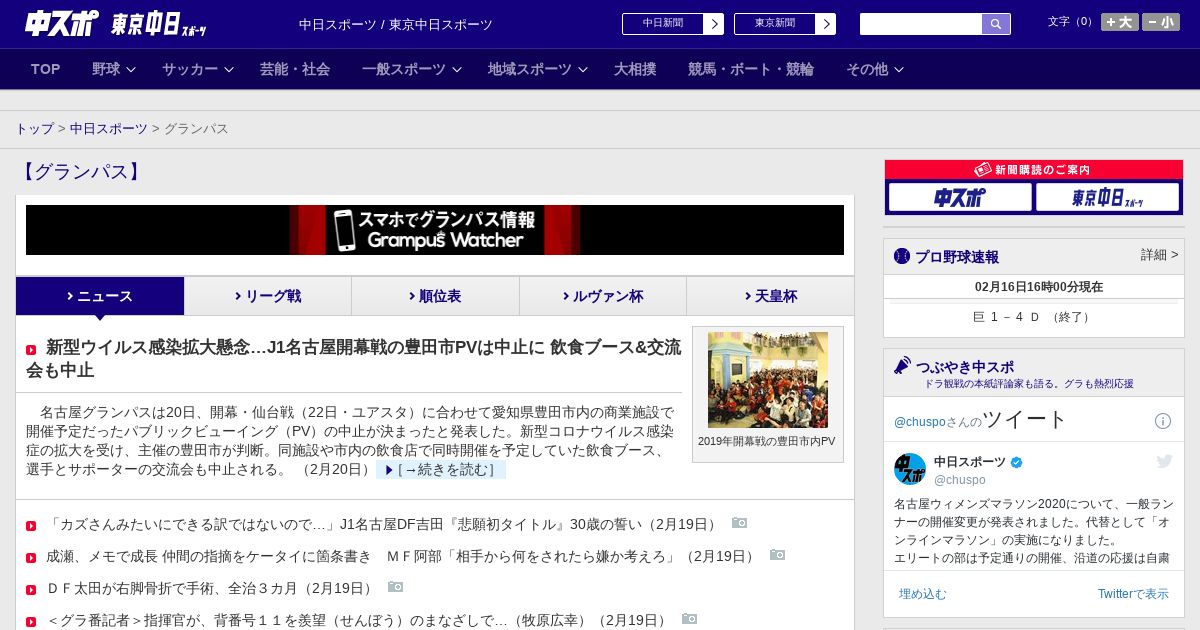Click the verified badge next to 中日スポーツ
This screenshot has height=630, width=1200.
point(1017,462)
